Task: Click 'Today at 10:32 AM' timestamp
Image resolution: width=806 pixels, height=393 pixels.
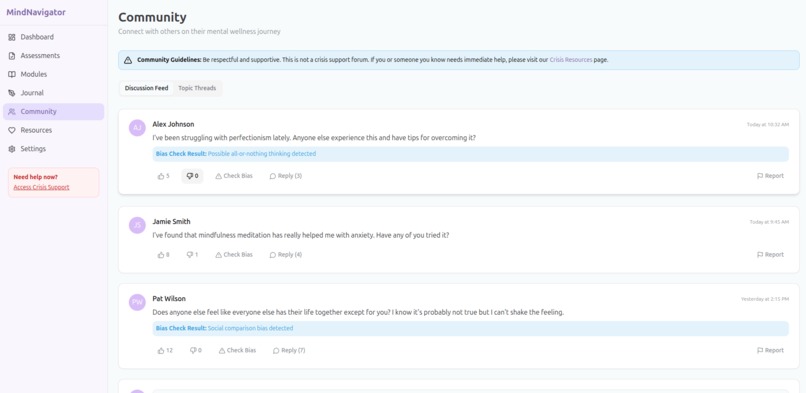Action: tap(768, 125)
